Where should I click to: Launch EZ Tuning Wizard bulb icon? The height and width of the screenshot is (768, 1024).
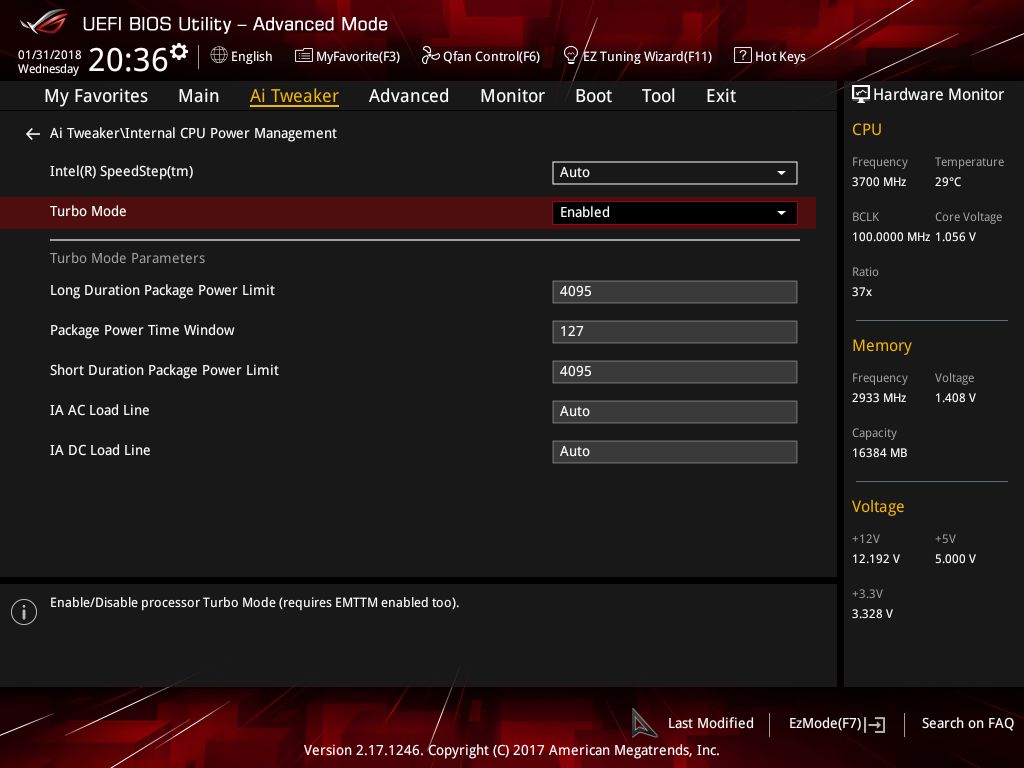pyautogui.click(x=571, y=56)
